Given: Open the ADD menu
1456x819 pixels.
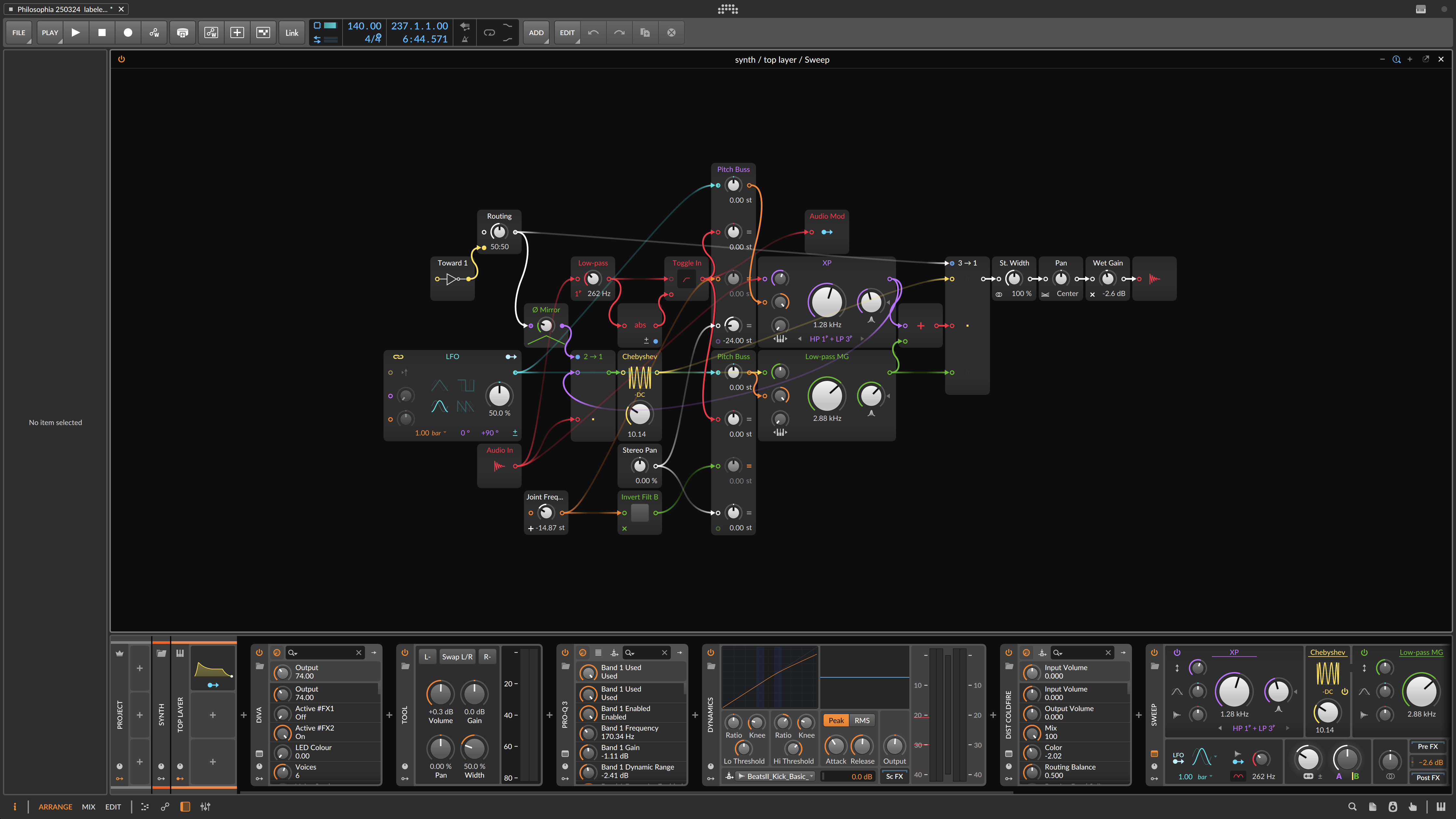Looking at the screenshot, I should (x=536, y=33).
